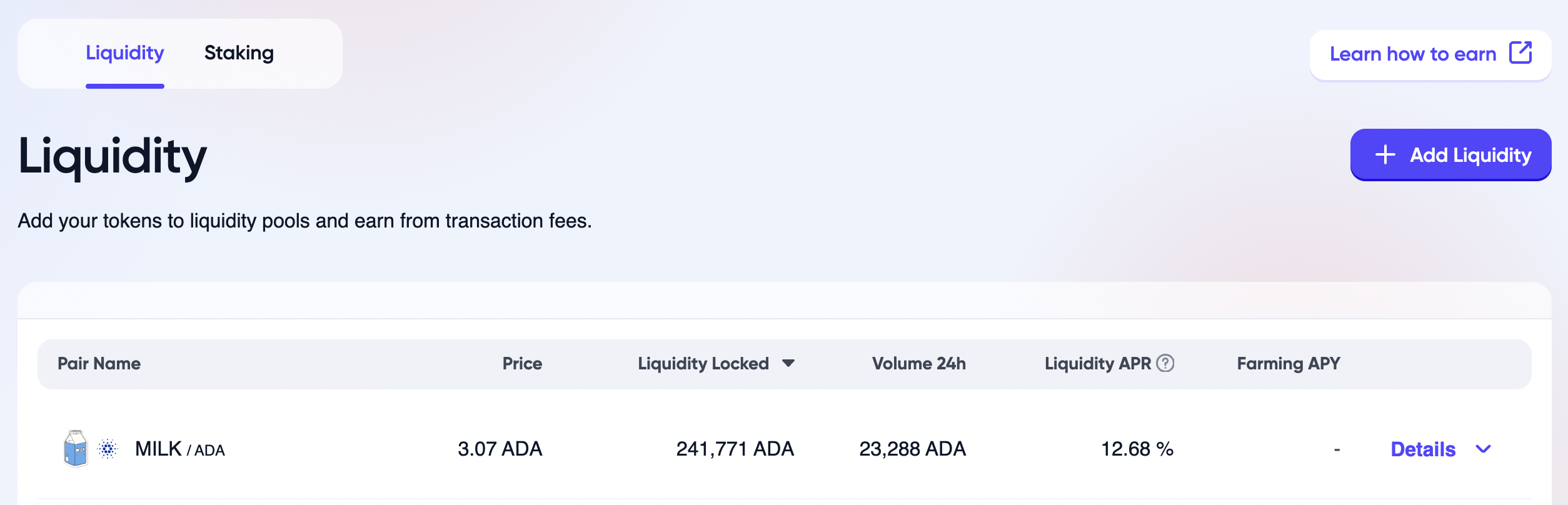The height and width of the screenshot is (505, 1568).
Task: Select the Liquidity tab
Action: (x=125, y=53)
